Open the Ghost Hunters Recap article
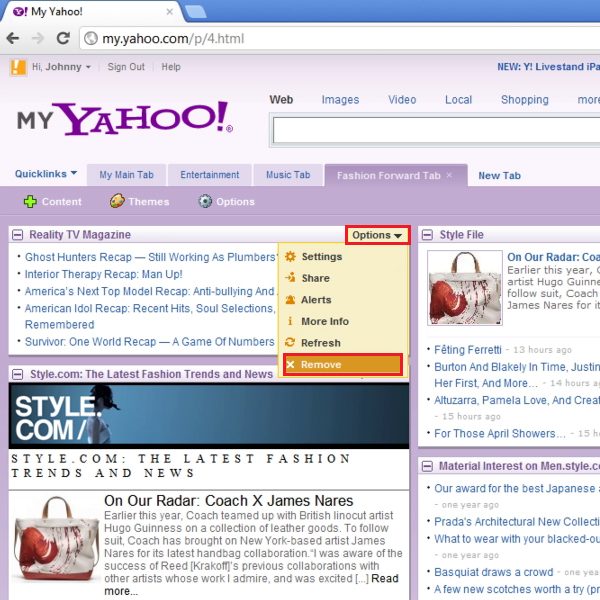600x600 pixels. click(x=150, y=257)
